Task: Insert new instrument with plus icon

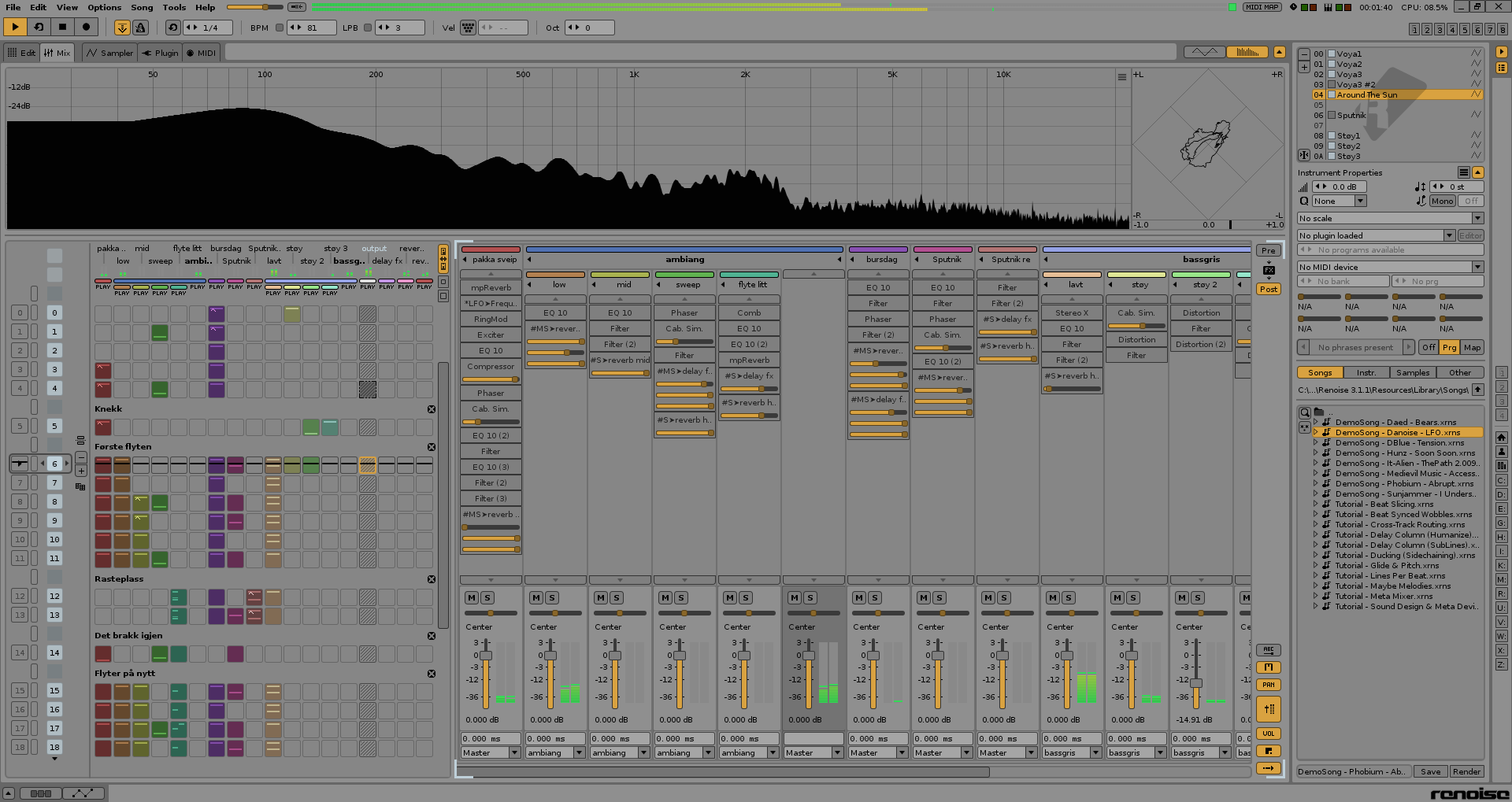Action: point(1304,68)
